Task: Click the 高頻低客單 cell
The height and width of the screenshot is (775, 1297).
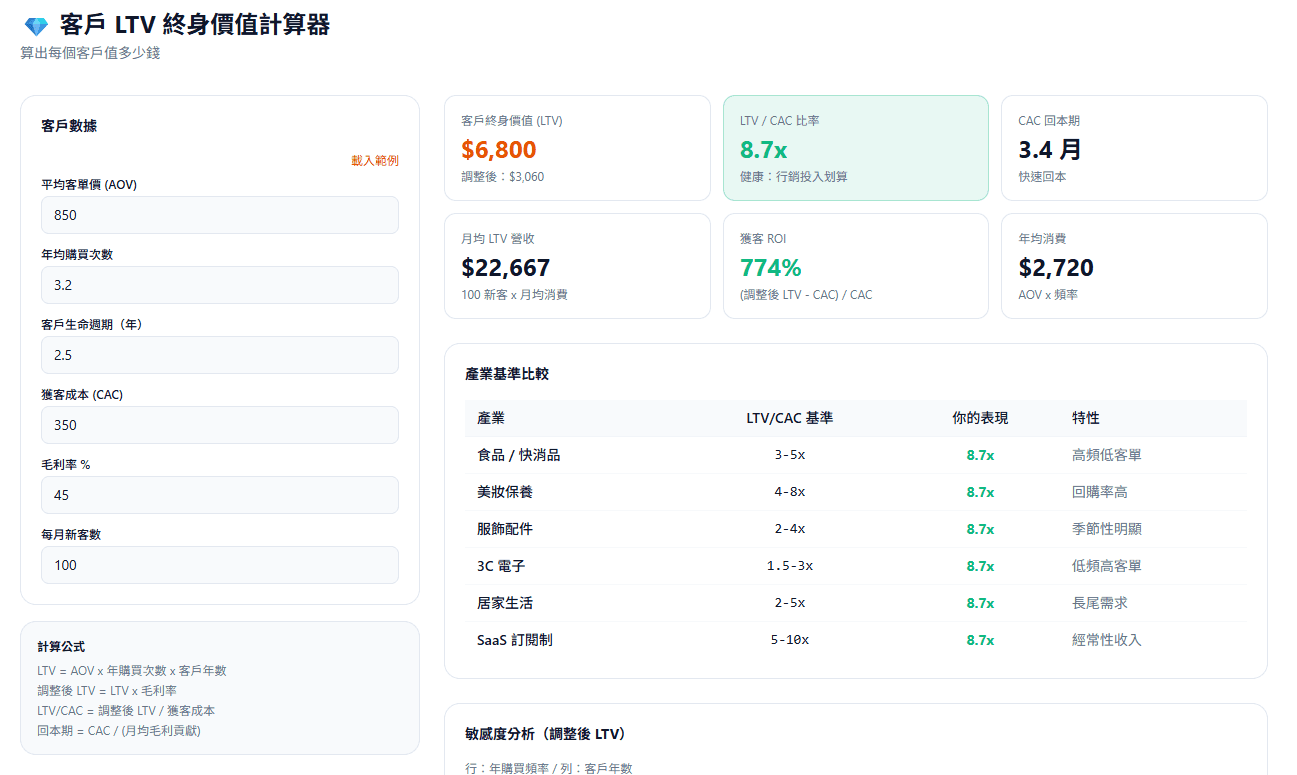Action: coord(1107,455)
